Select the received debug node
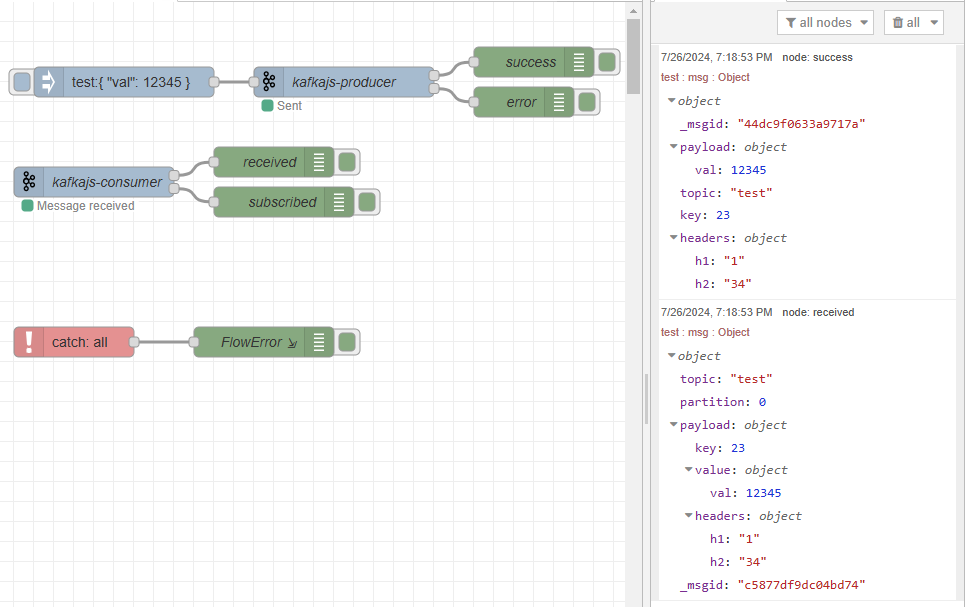 [x=274, y=162]
